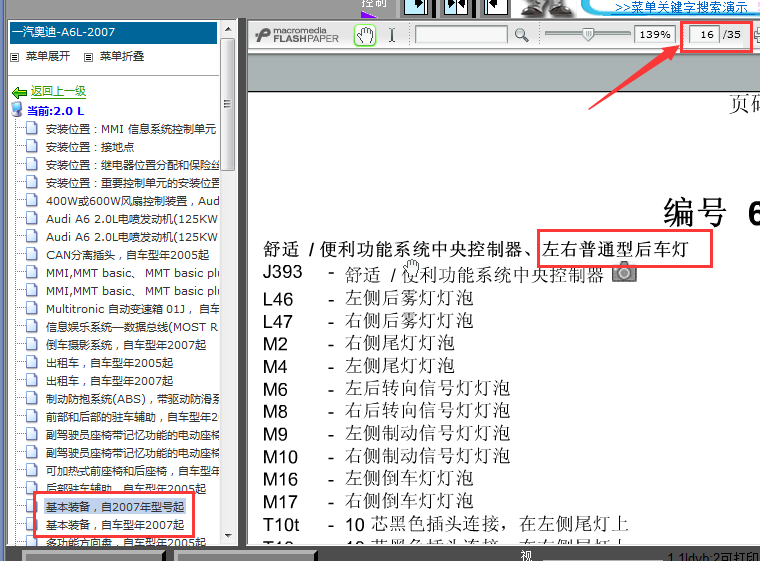This screenshot has height=561, width=760.
Task: Open 制动防抱系统(ABS) item
Action: point(132,399)
